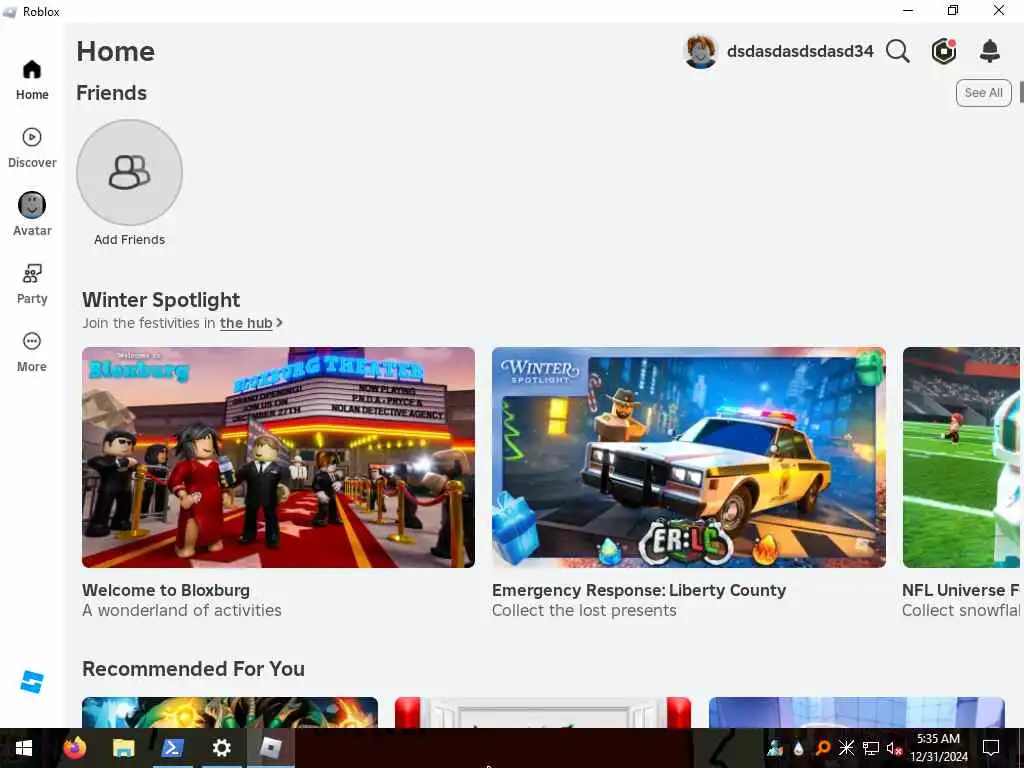Click 'Collect the lost presents' caption
1024x768 pixels.
coord(584,611)
